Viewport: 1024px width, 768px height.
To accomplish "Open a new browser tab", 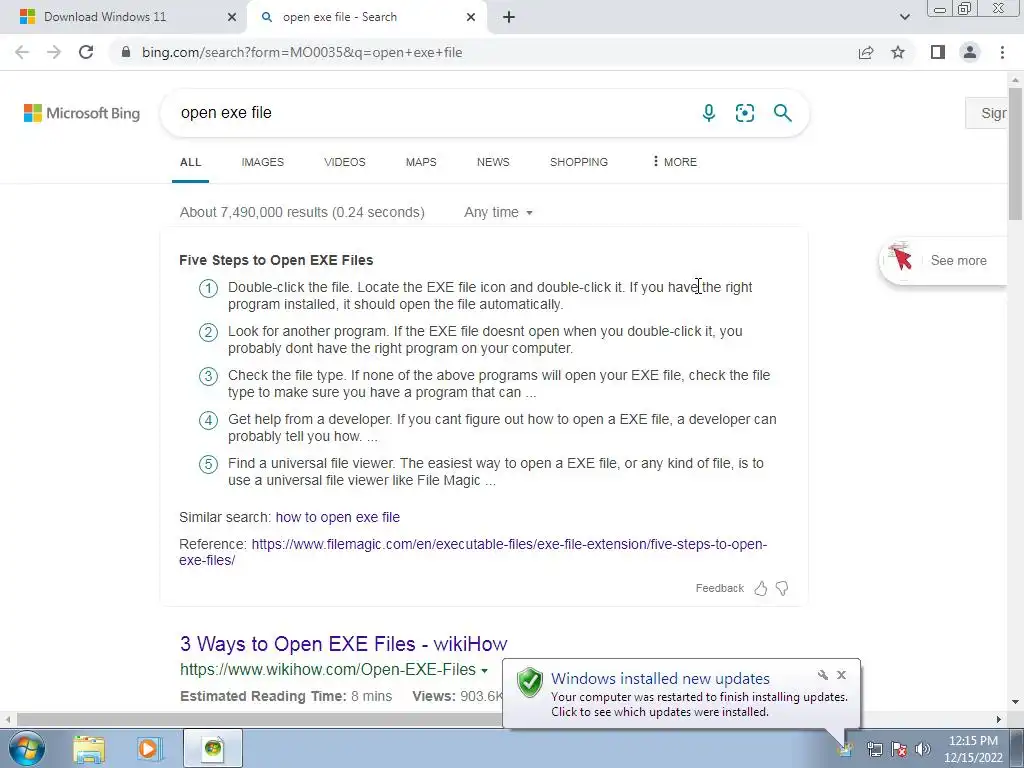I will [x=509, y=17].
